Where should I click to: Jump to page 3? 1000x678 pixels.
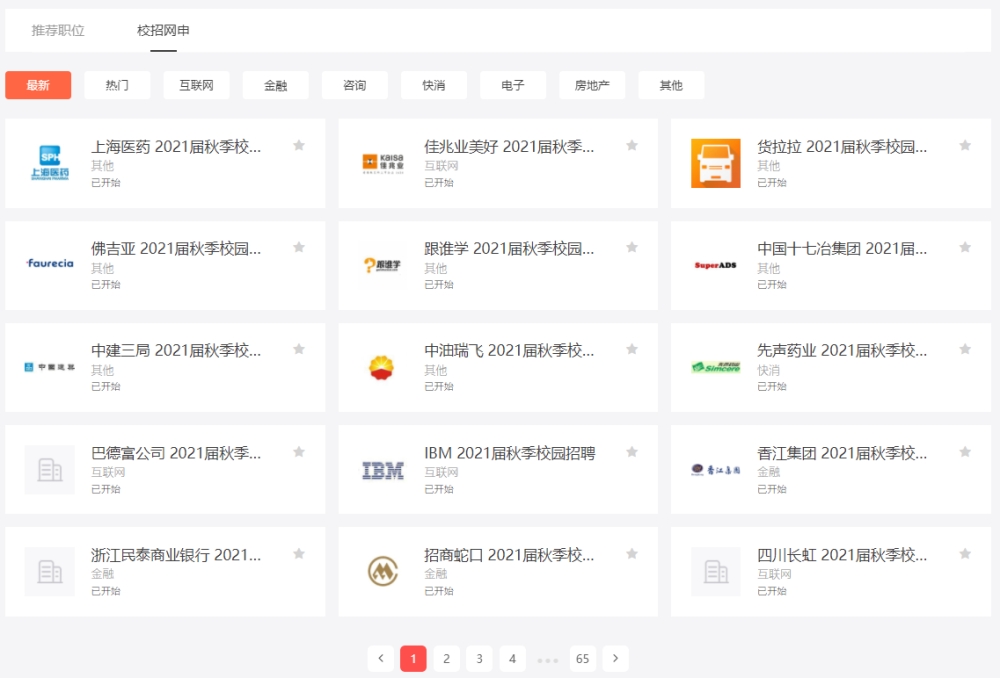480,658
